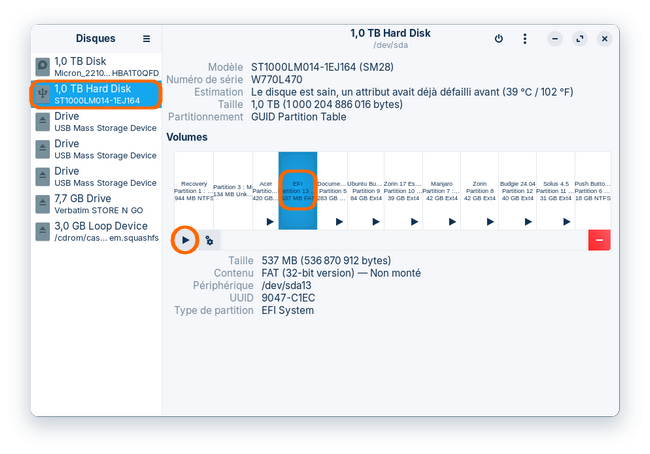Maximize the Disques window
The image size is (650, 454).
point(580,39)
